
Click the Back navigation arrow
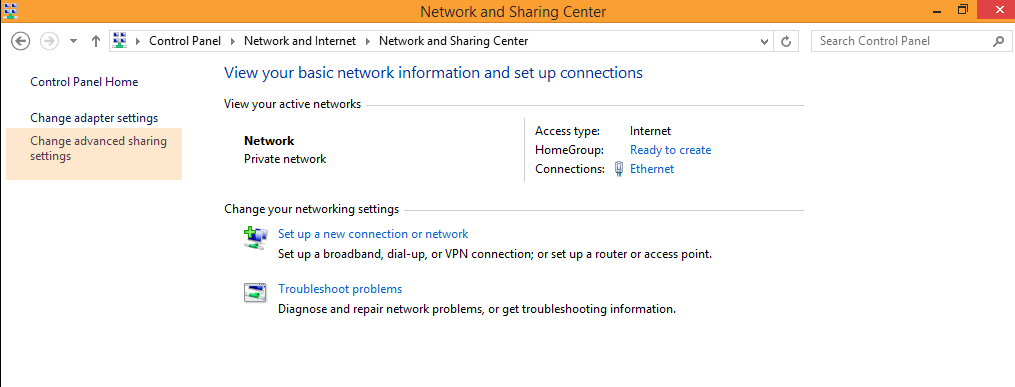(x=21, y=41)
